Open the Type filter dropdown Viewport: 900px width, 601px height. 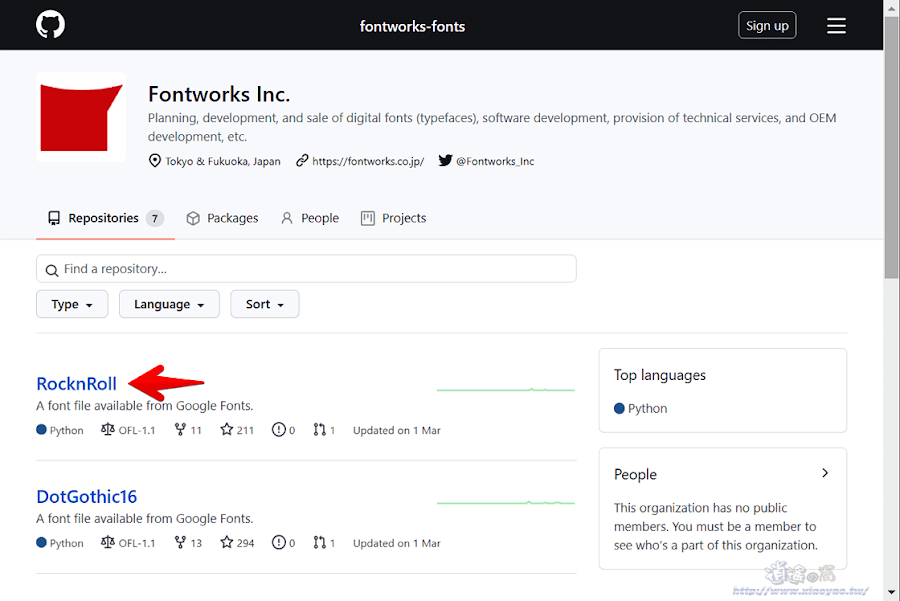click(72, 304)
